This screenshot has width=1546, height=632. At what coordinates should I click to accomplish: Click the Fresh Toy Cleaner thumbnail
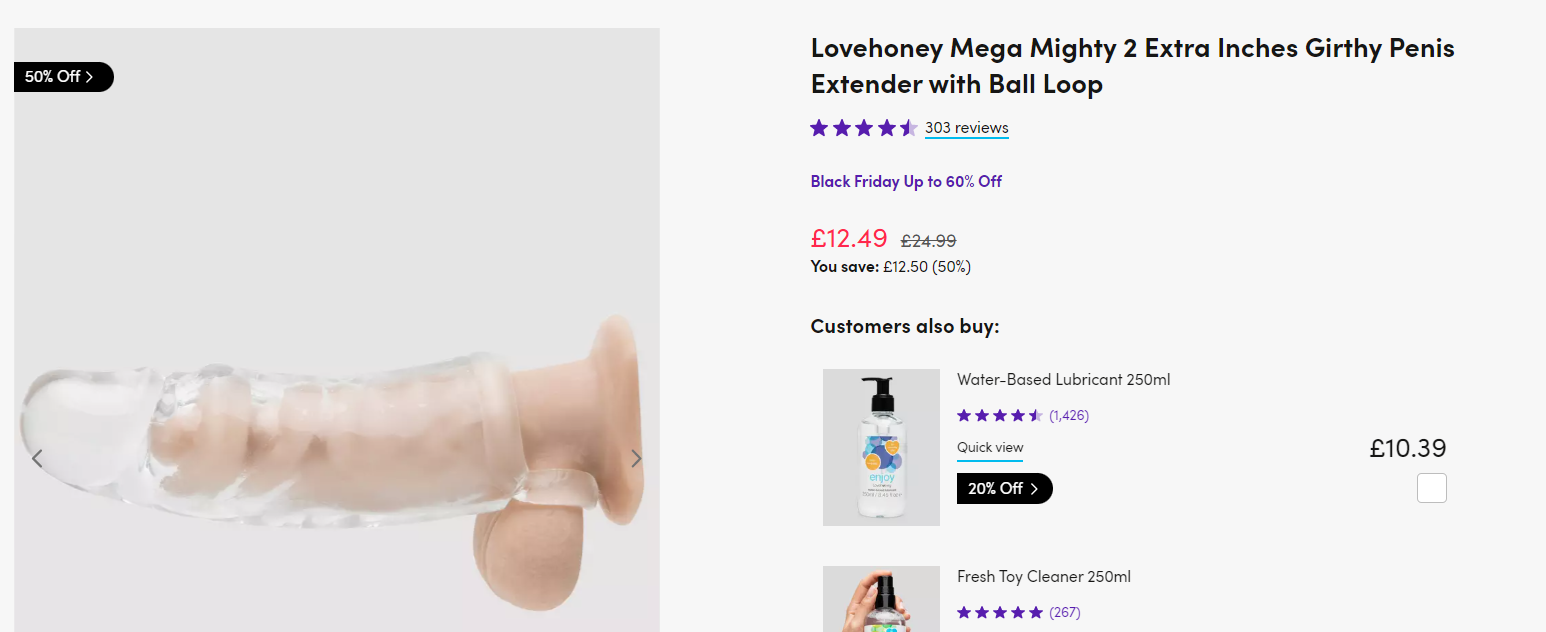pos(881,600)
